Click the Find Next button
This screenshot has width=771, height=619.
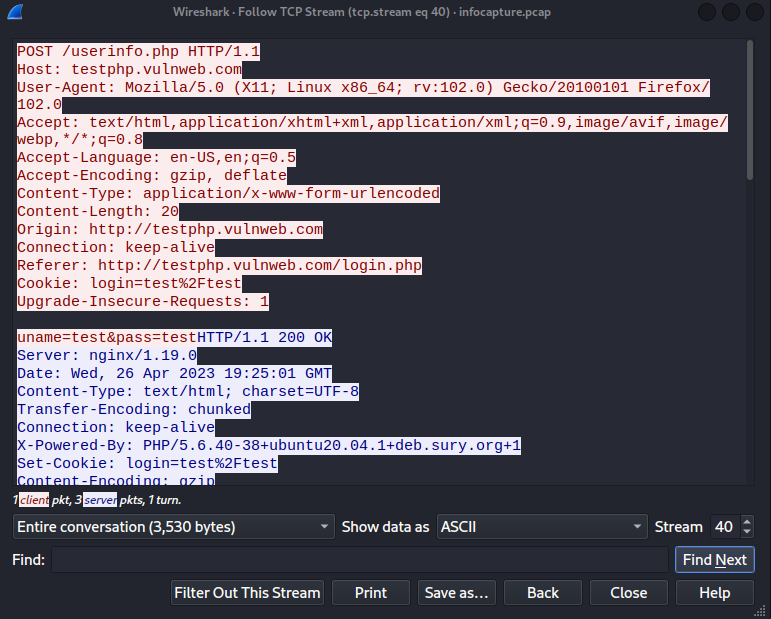point(714,560)
